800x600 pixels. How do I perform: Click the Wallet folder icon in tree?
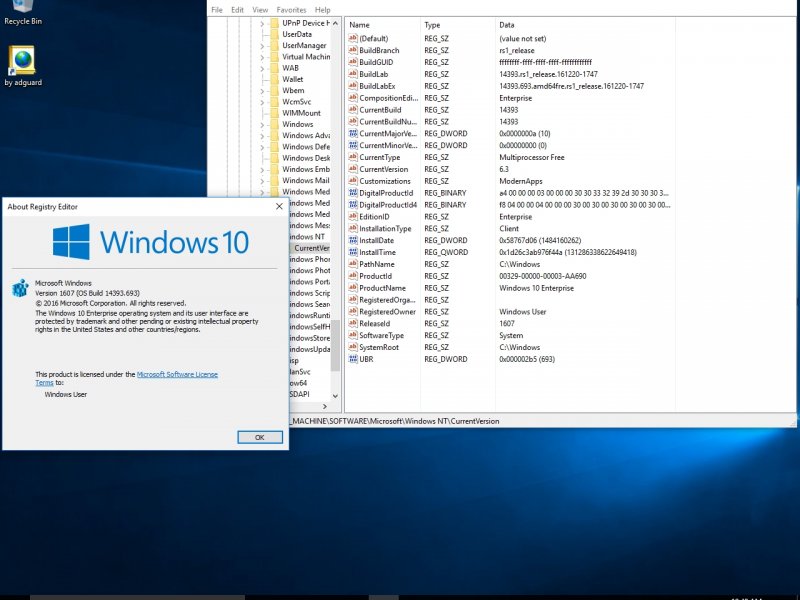point(274,79)
